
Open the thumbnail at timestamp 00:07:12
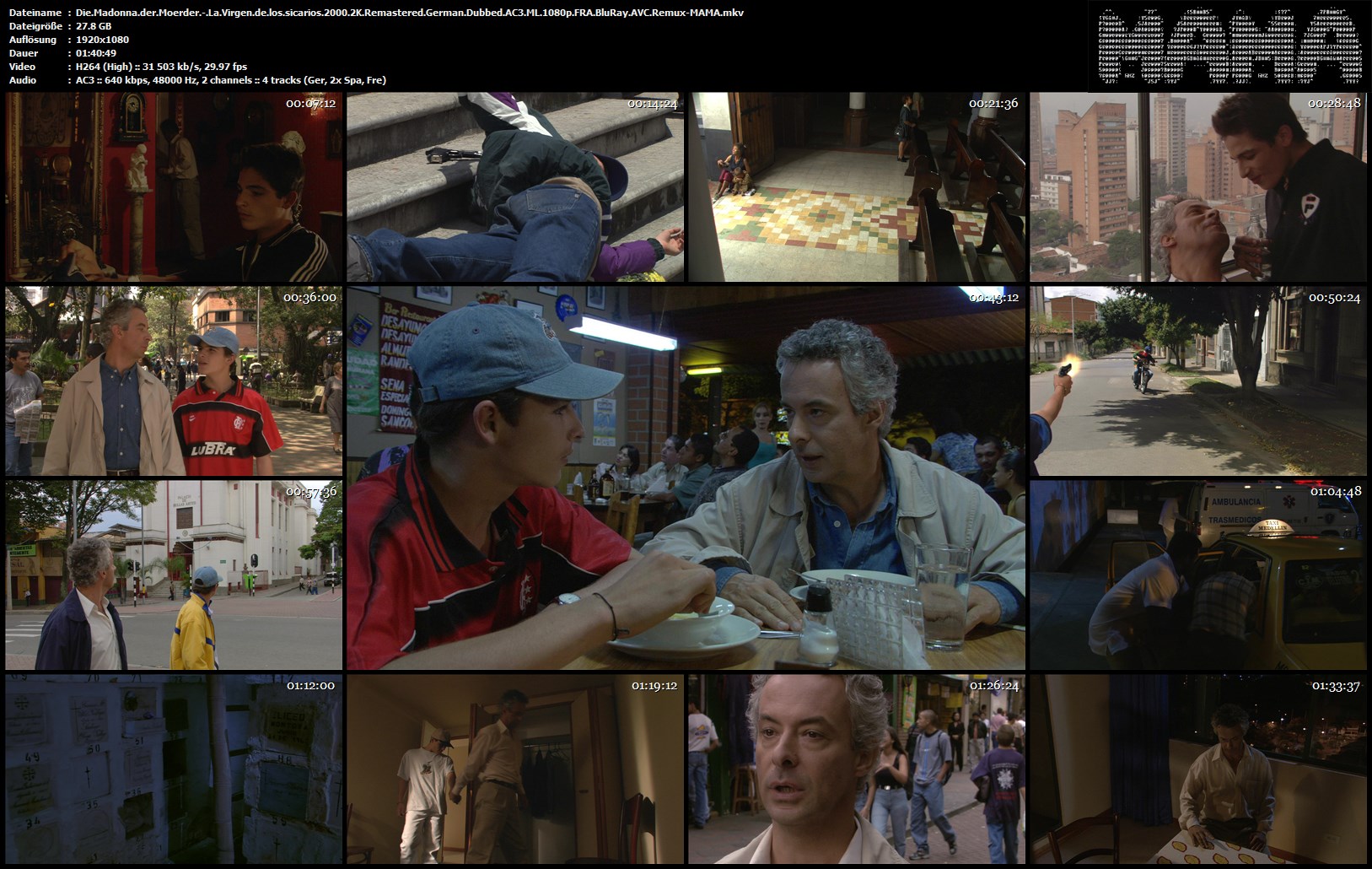(x=174, y=186)
